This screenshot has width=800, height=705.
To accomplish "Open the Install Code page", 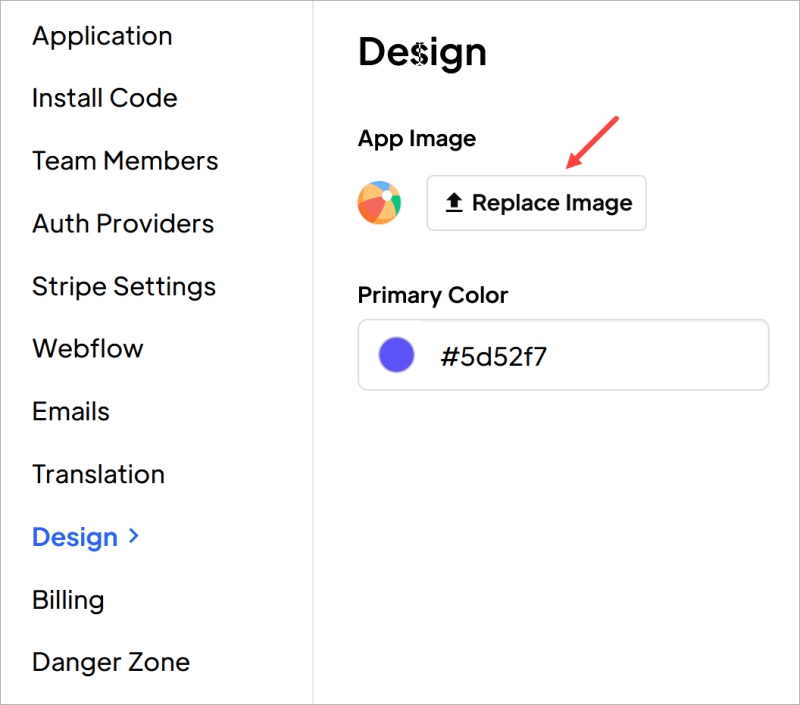I will tap(104, 98).
